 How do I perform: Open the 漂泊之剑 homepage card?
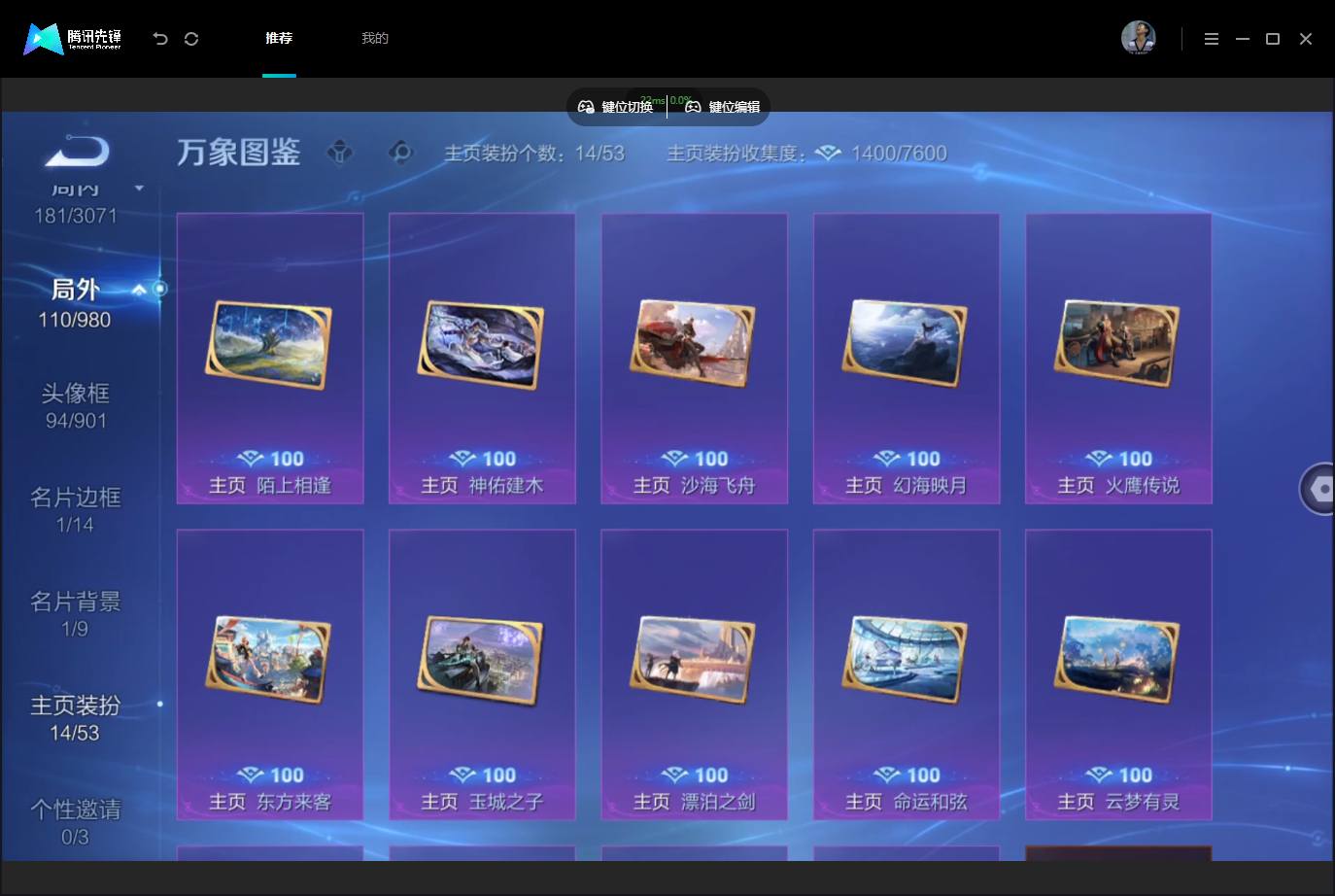pyautogui.click(x=694, y=674)
